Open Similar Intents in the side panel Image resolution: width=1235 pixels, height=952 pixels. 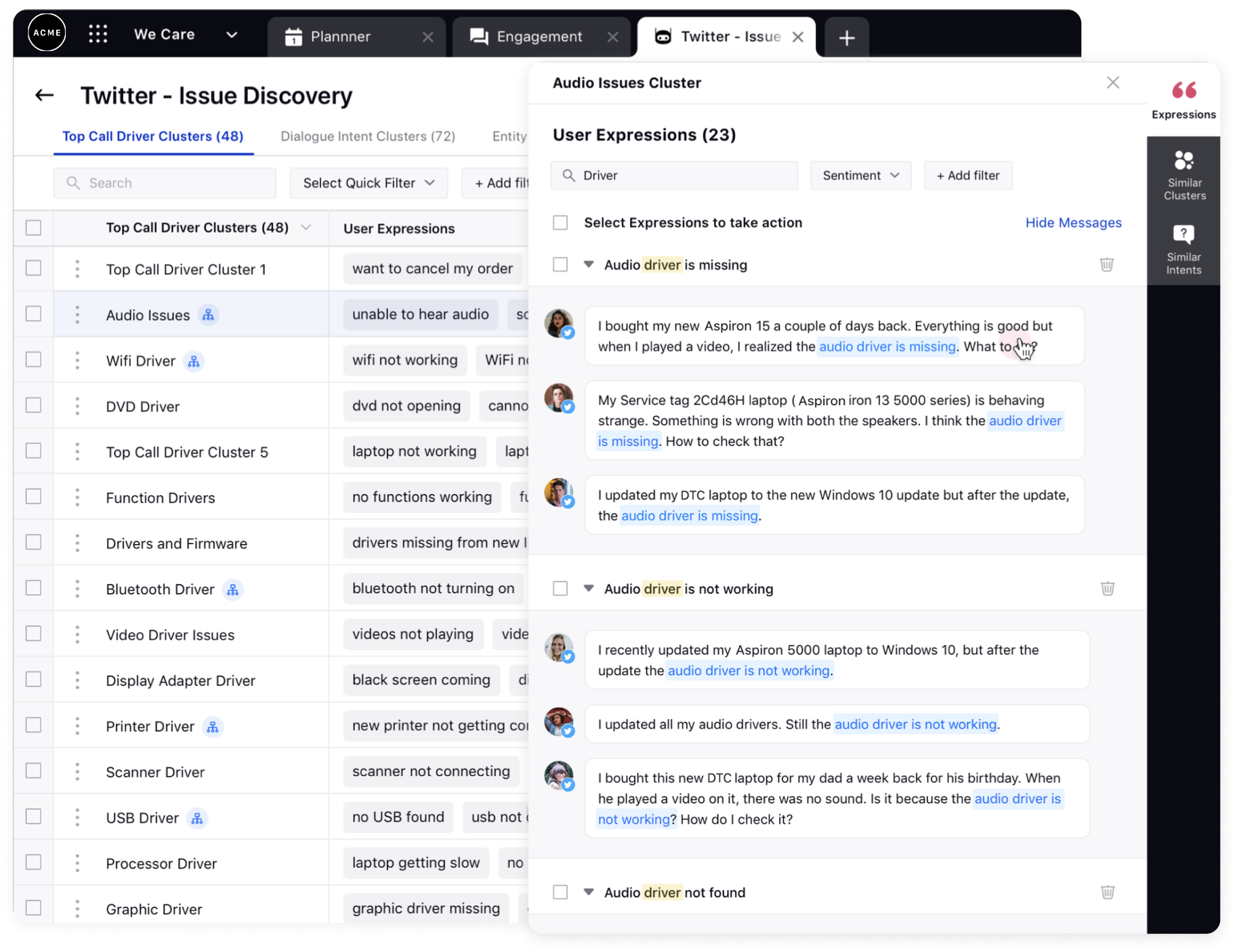(x=1184, y=250)
